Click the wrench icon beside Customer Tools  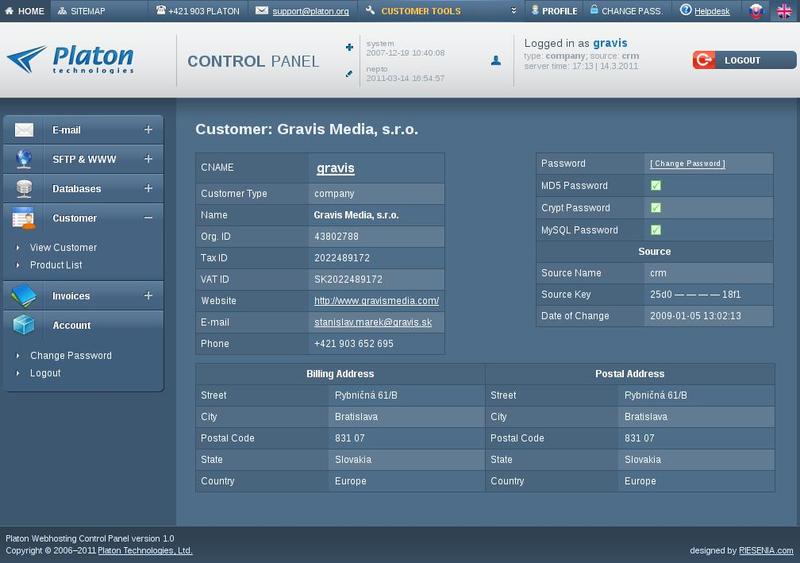point(370,10)
